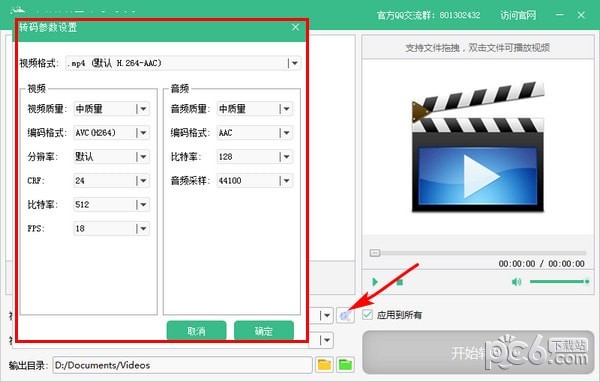Open the FPS dropdown showing 18
This screenshot has height=382, width=600.
[111, 229]
